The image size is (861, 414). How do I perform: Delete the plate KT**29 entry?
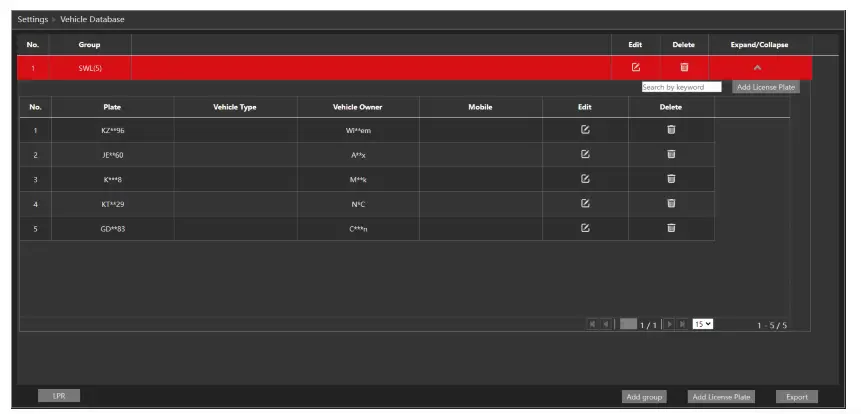click(x=671, y=205)
